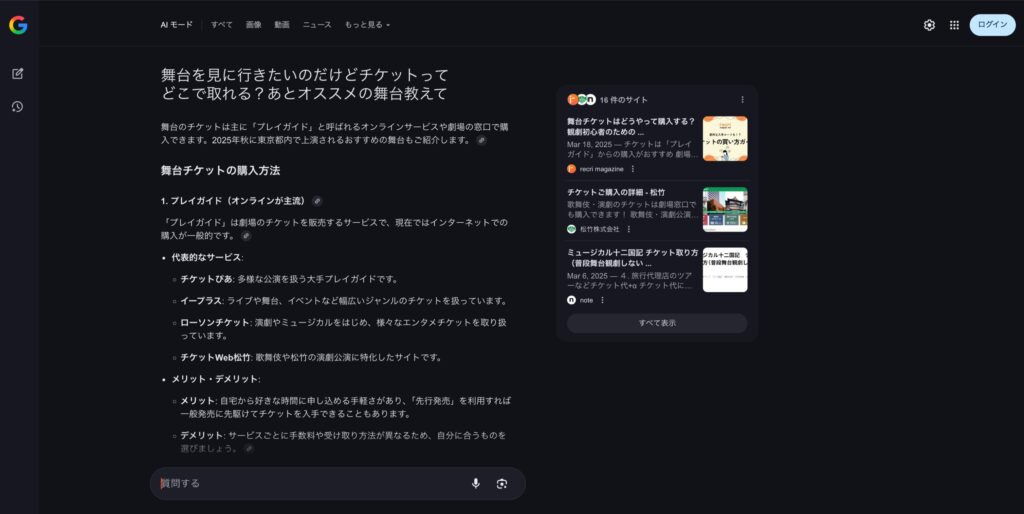
Task: Open the ミュージカル十二国記 article thumbnail
Action: click(724, 269)
